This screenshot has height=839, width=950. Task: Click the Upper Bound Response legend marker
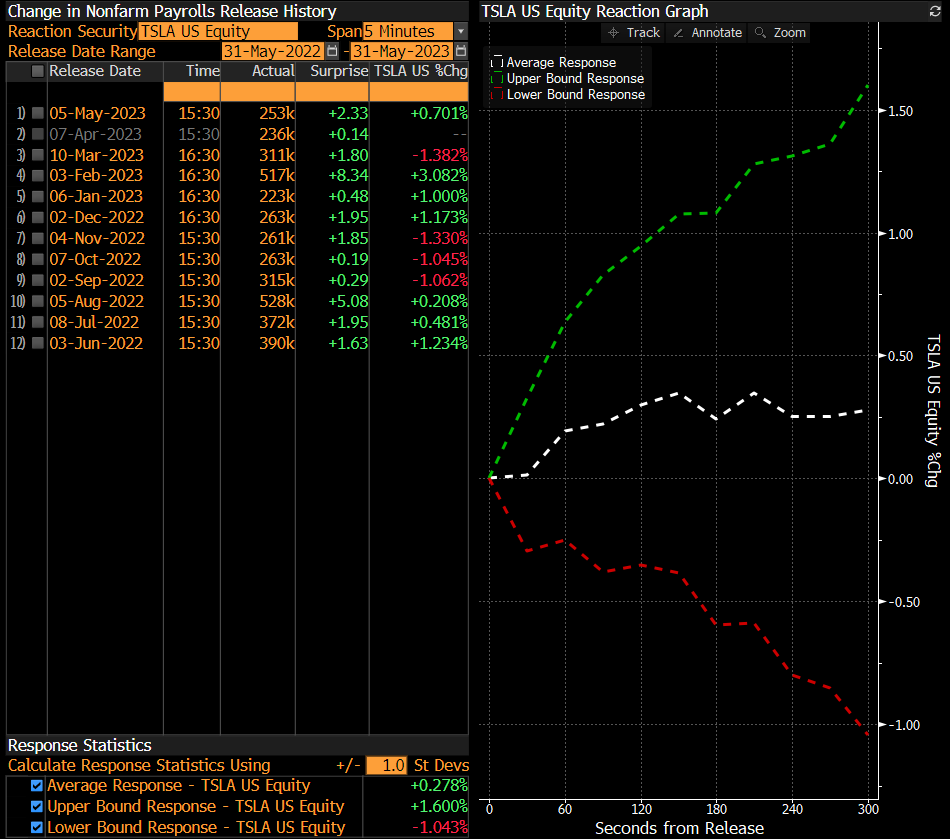tap(497, 78)
